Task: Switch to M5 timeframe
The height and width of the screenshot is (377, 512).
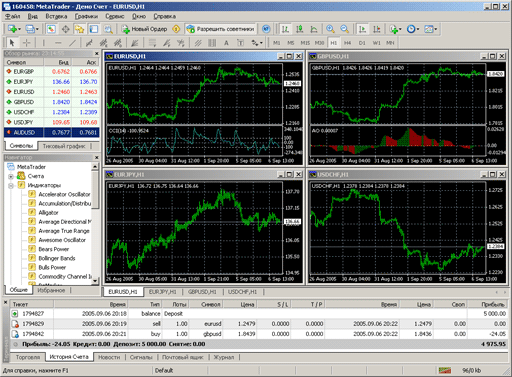Action: click(x=291, y=43)
